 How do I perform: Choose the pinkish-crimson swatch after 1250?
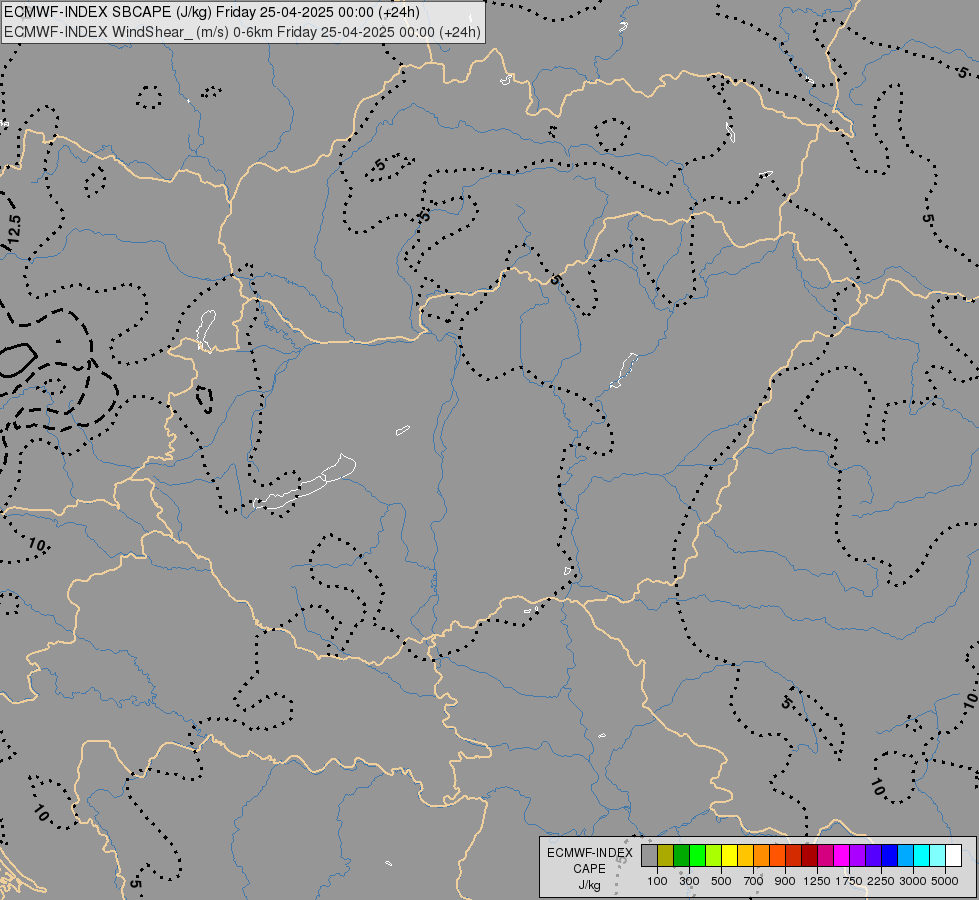[x=825, y=856]
